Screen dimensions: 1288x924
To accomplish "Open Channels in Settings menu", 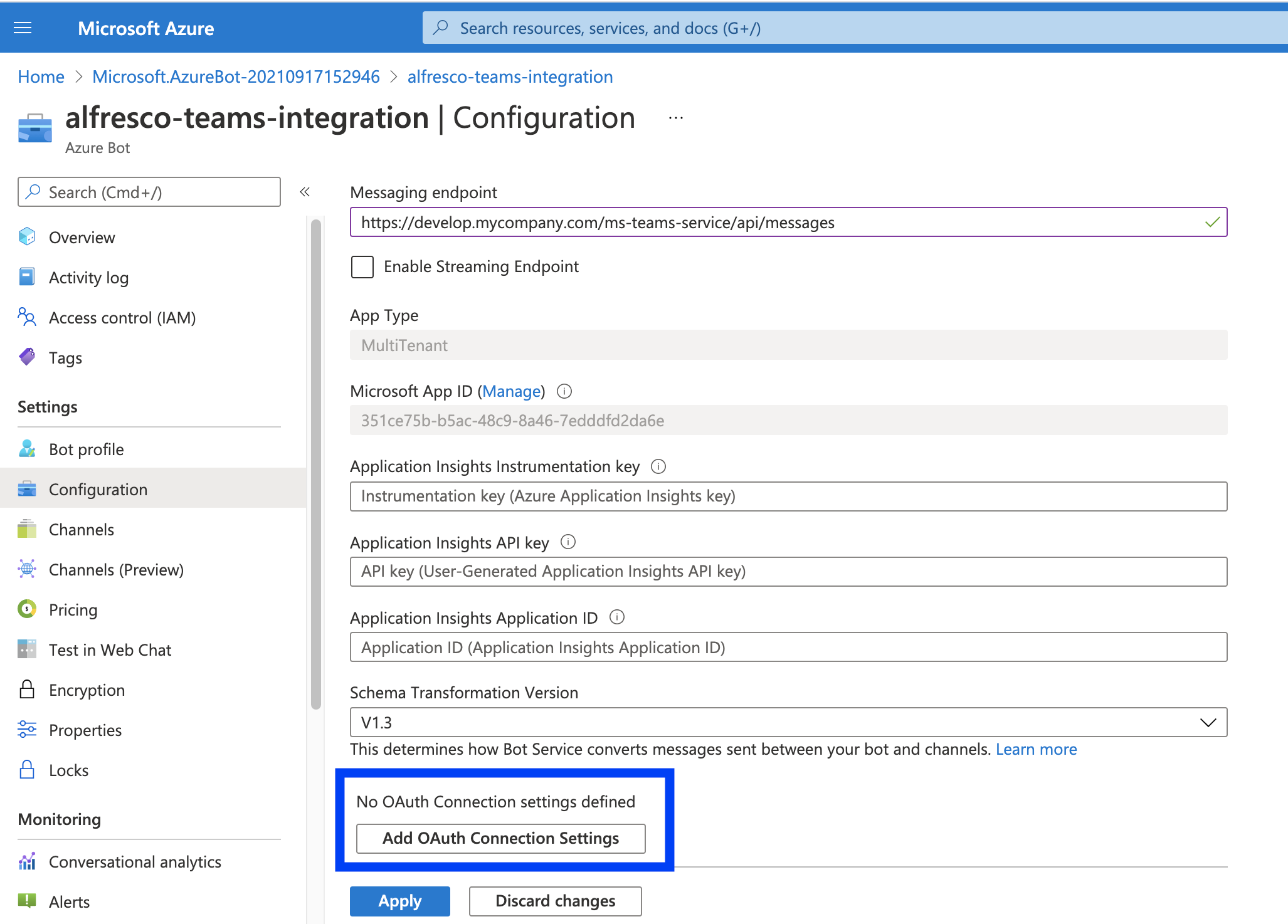I will tap(82, 530).
